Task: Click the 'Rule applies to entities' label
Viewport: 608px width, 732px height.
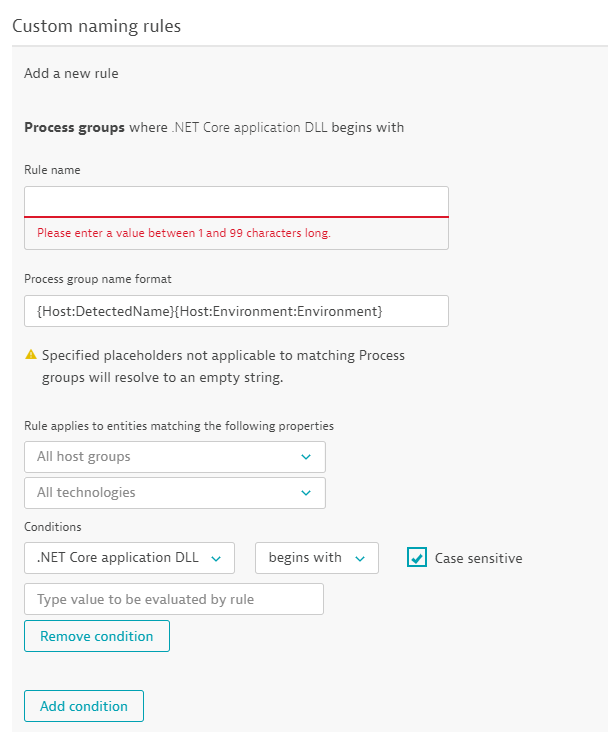Action: coord(179,426)
